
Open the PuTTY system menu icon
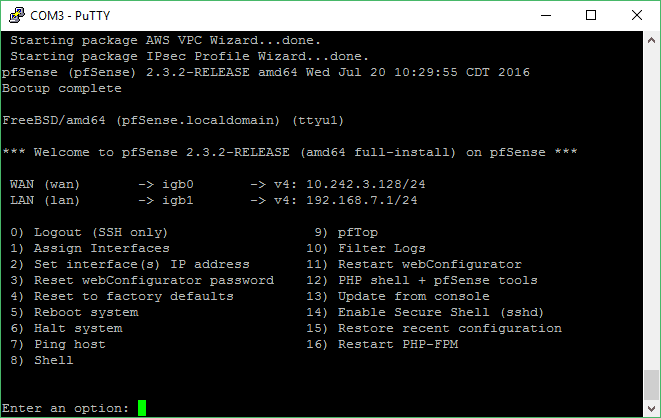click(17, 16)
